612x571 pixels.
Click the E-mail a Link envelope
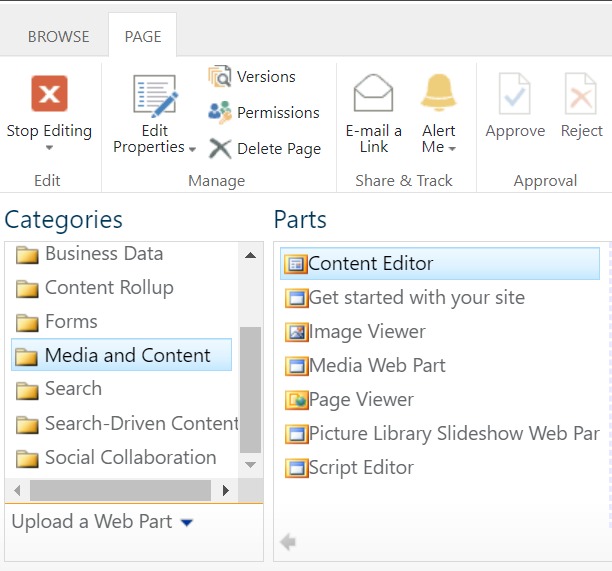pos(373,93)
